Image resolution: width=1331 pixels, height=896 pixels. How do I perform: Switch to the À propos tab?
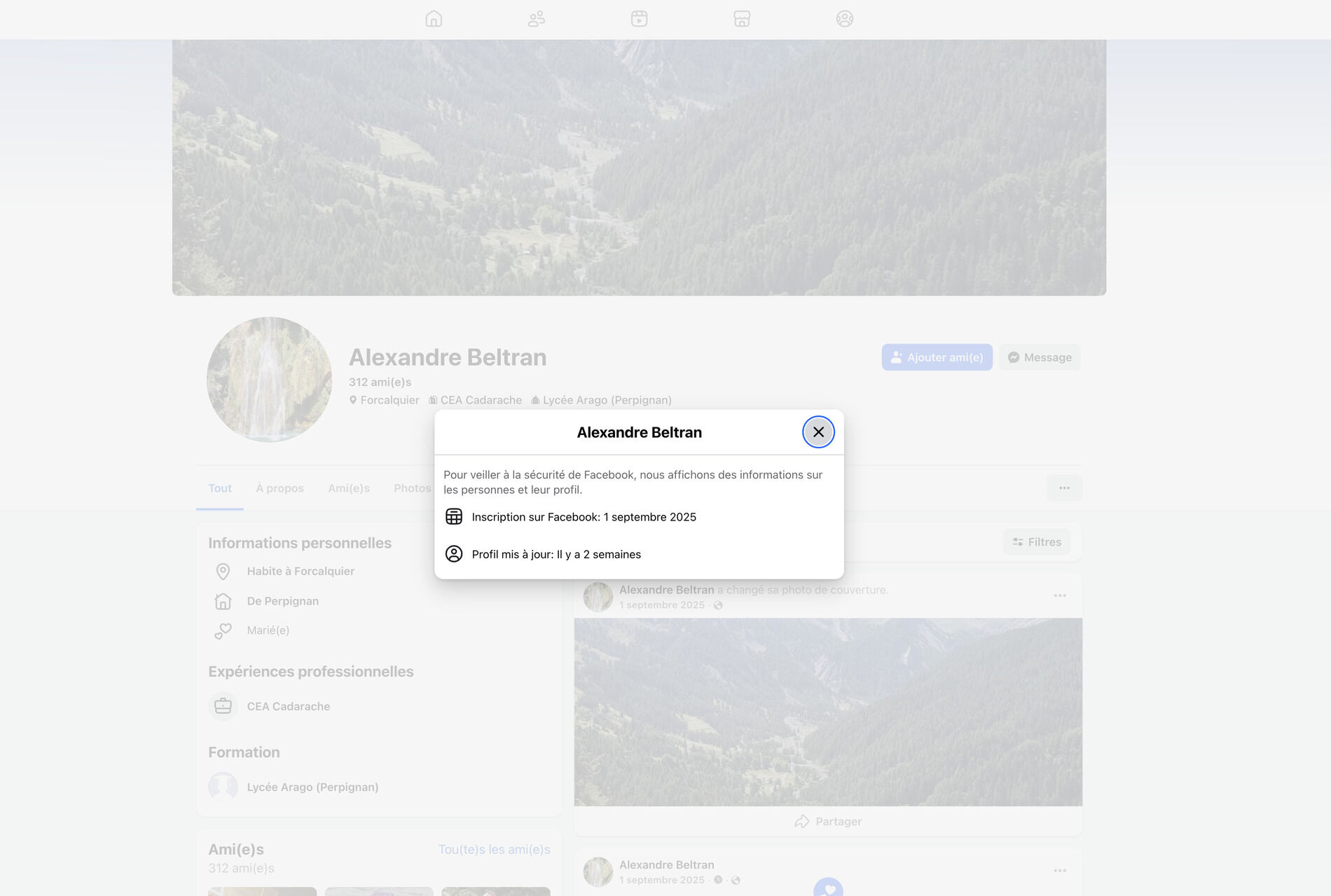point(280,488)
